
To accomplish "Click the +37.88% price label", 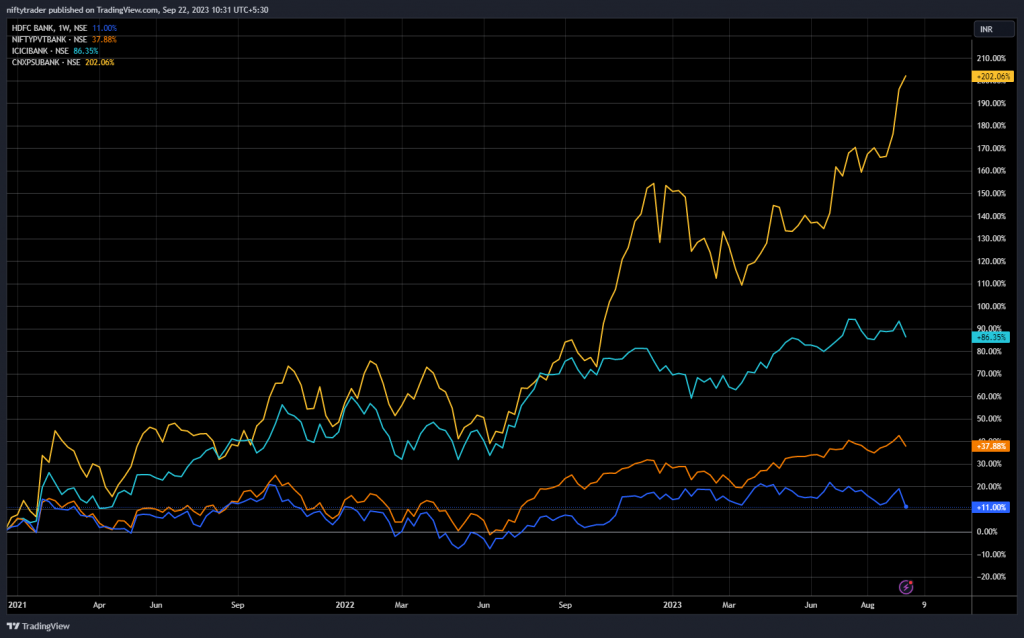I will coord(991,446).
